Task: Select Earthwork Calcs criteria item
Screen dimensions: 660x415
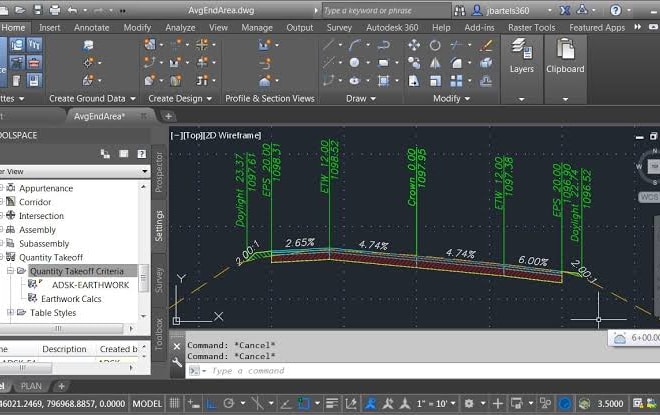Action: point(71,299)
